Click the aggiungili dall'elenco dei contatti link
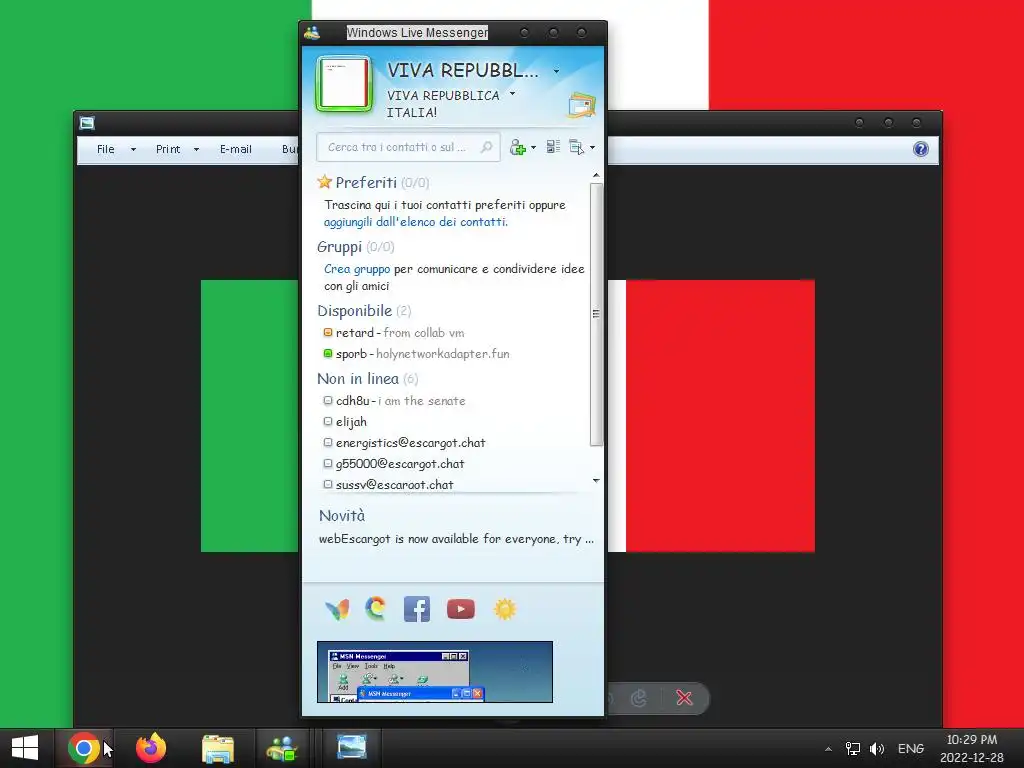This screenshot has height=768, width=1024. click(415, 222)
